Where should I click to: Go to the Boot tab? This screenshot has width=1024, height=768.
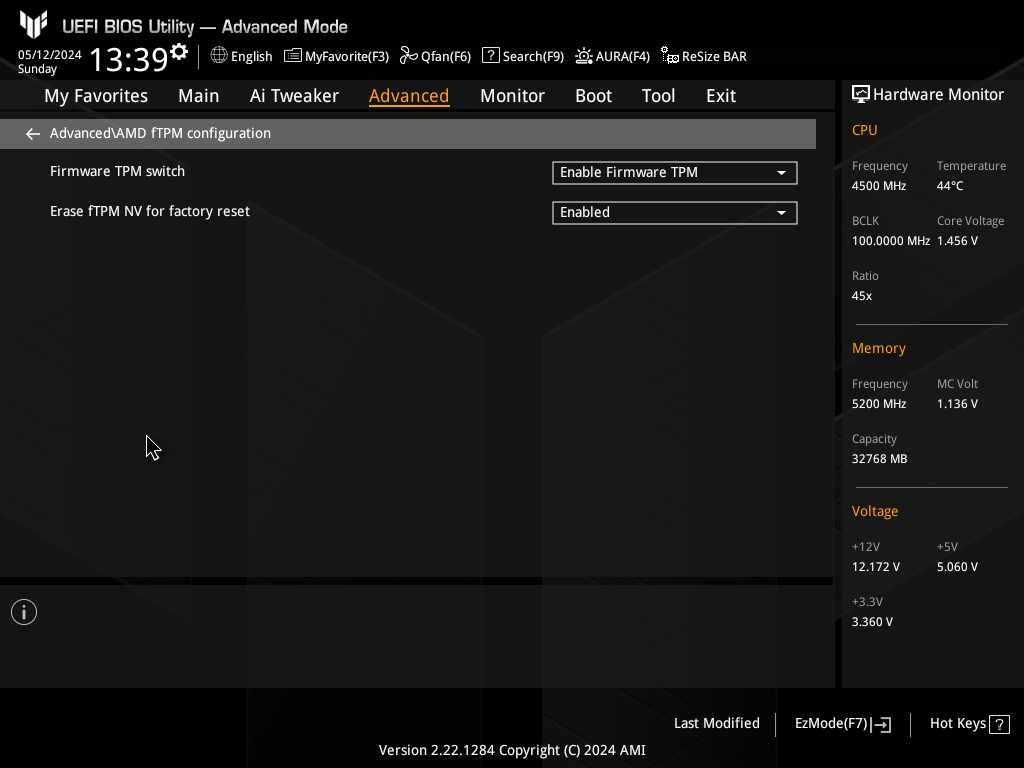[x=593, y=96]
